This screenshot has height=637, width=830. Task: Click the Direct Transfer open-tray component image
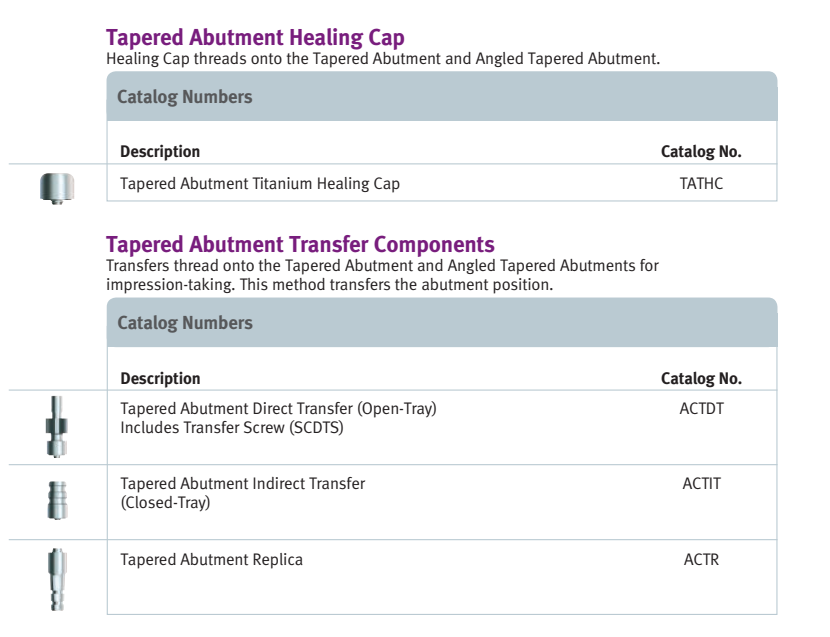pos(57,427)
